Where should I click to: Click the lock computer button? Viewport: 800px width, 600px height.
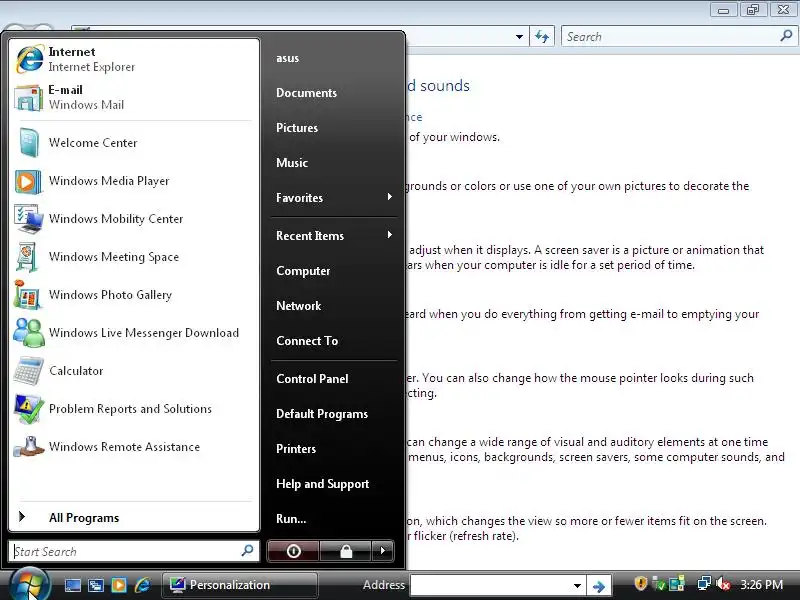coord(345,551)
